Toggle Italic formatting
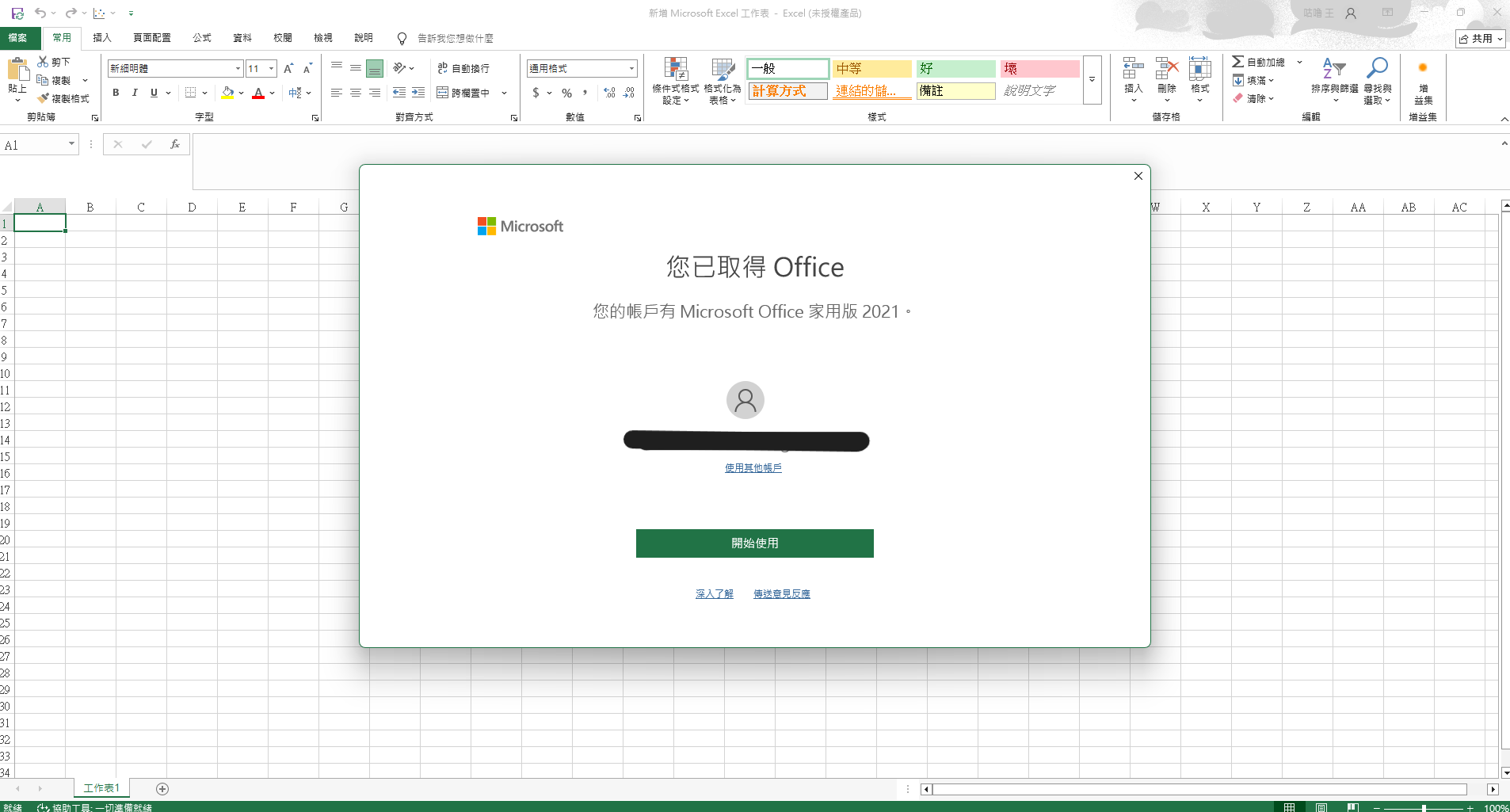 pyautogui.click(x=135, y=93)
